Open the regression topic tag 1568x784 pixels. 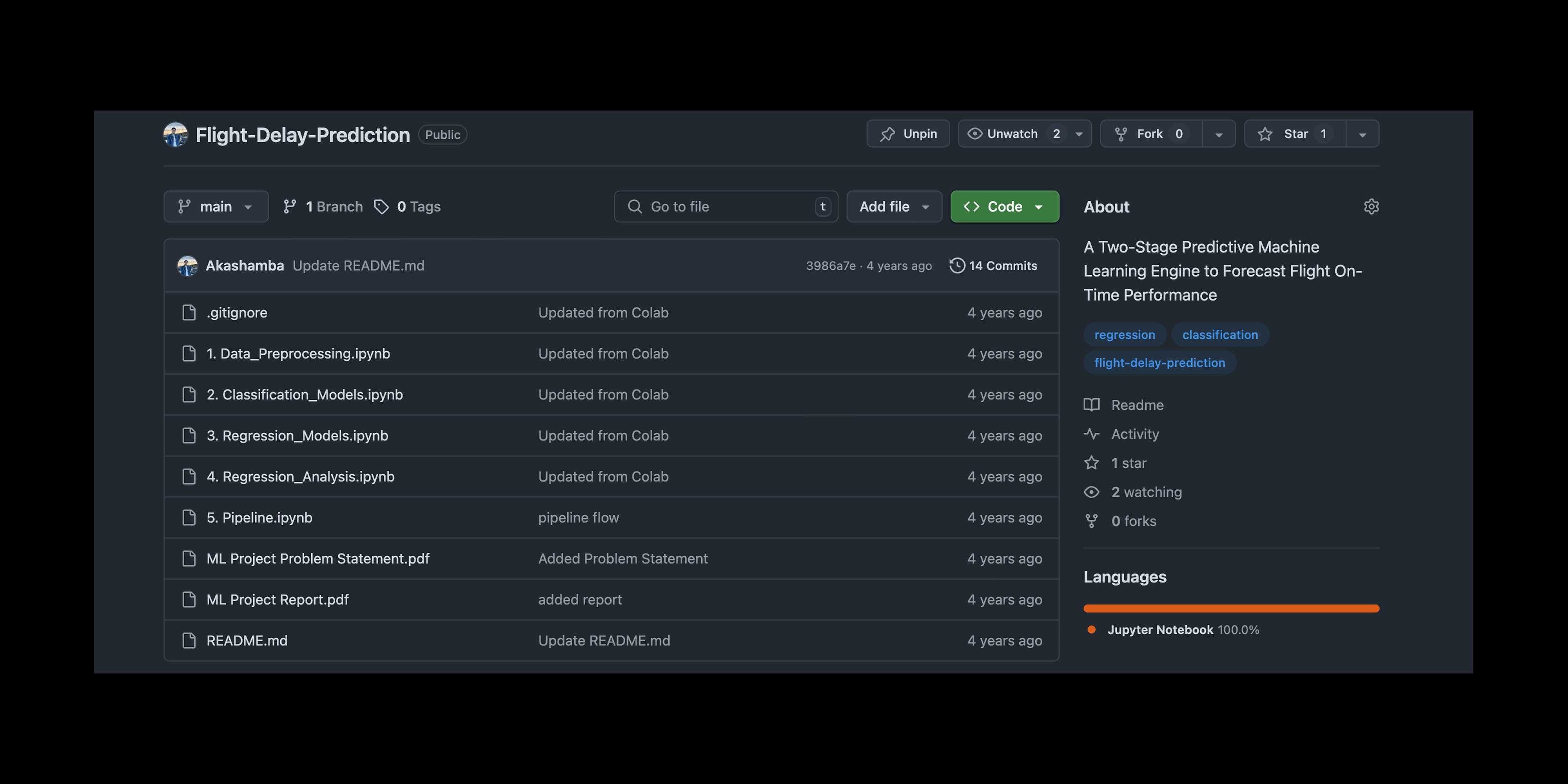pyautogui.click(x=1124, y=335)
